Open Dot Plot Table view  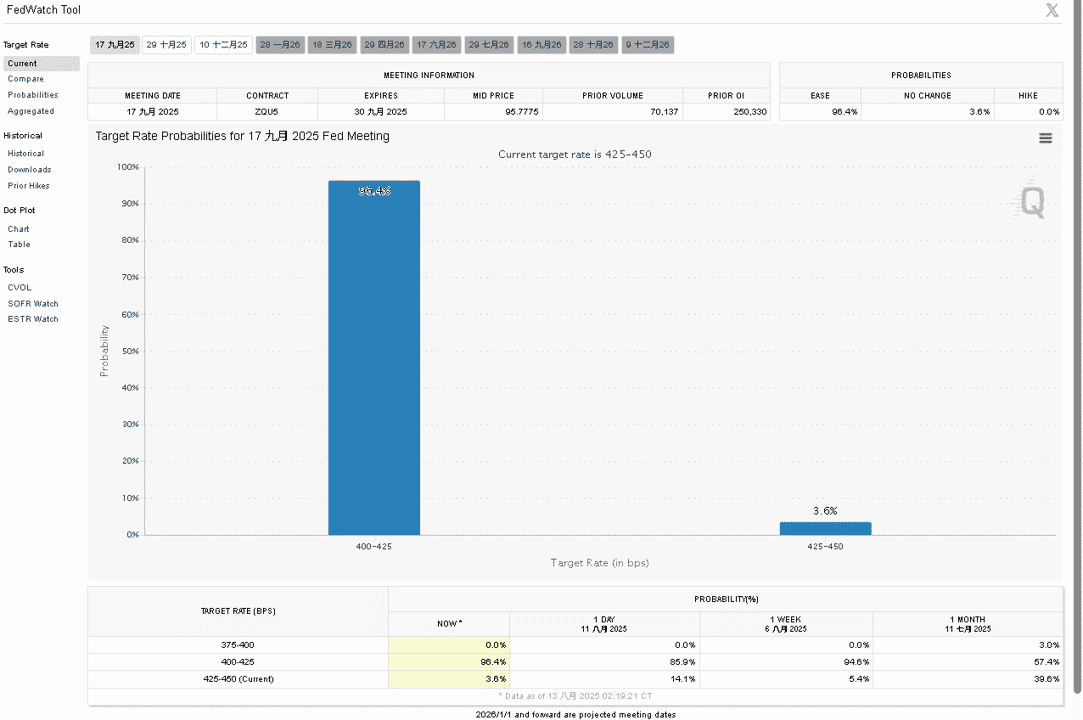pyautogui.click(x=19, y=245)
